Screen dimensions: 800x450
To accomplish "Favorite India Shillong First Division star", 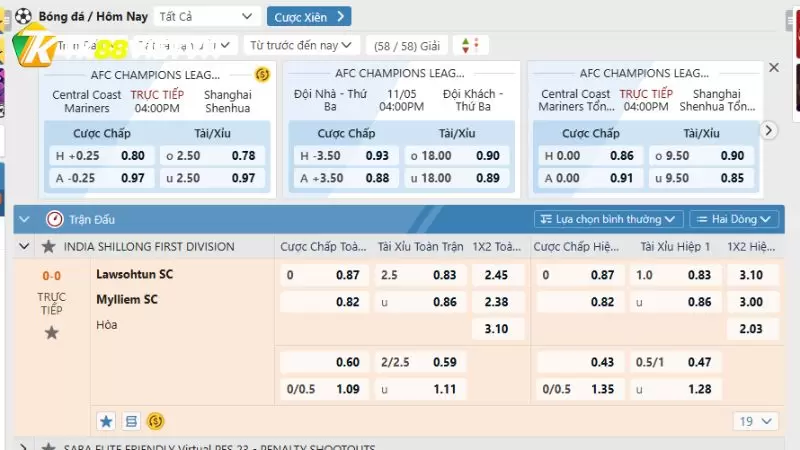I will click(x=48, y=246).
